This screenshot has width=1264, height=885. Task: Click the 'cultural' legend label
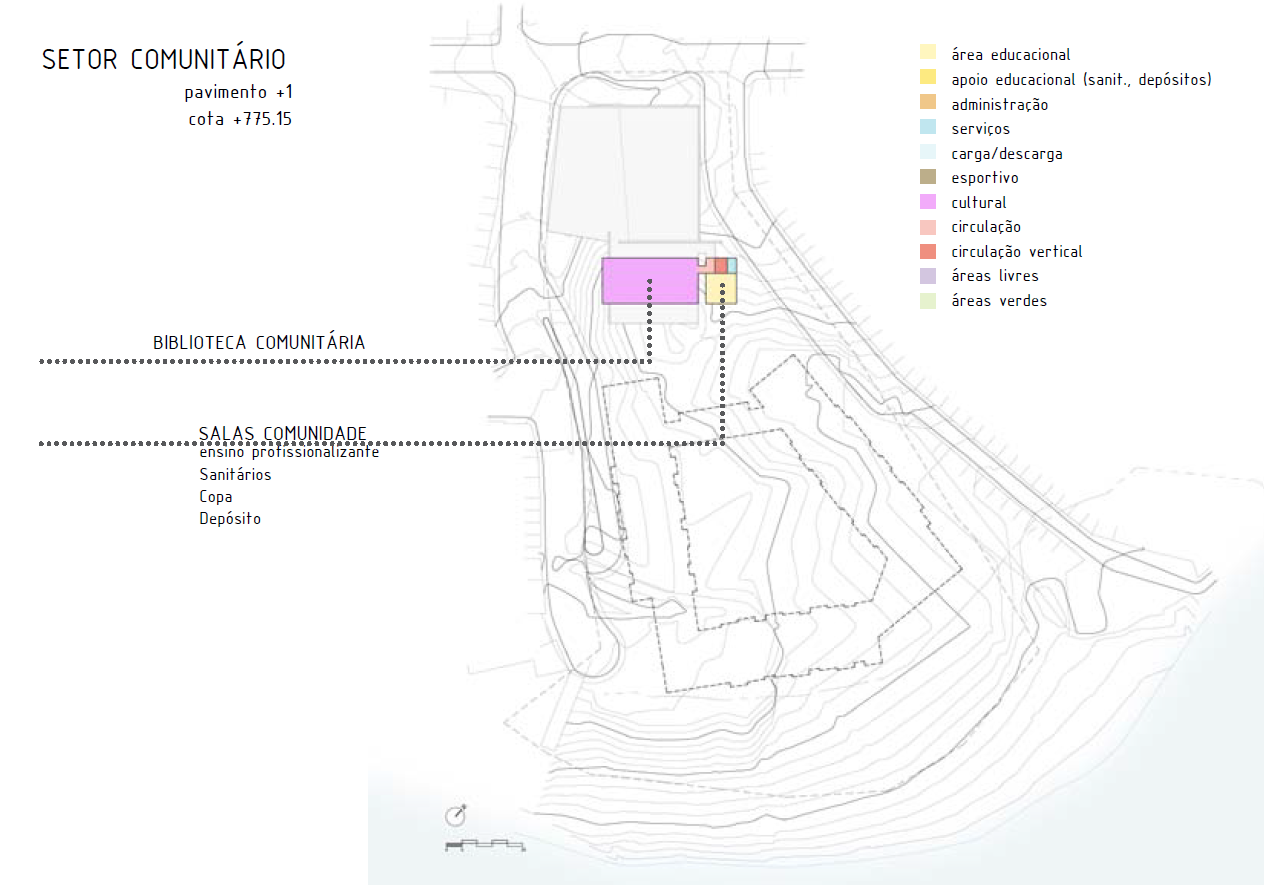979,203
